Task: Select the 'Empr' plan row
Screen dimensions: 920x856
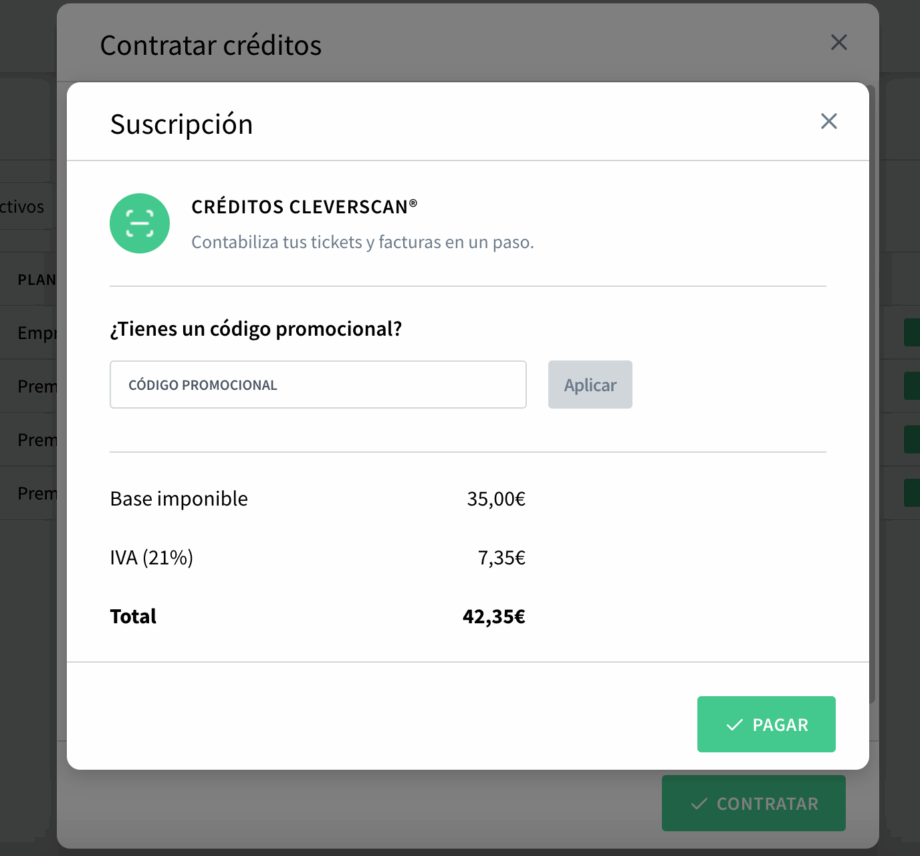Action: tap(36, 333)
